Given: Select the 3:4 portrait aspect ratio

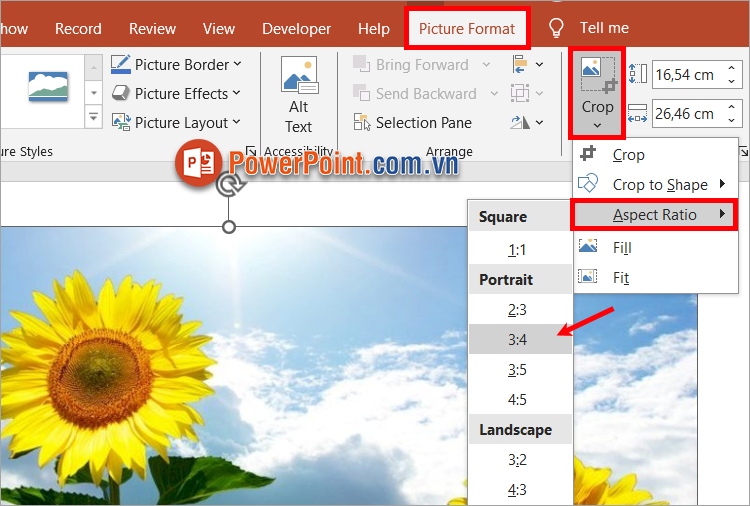Looking at the screenshot, I should [520, 340].
